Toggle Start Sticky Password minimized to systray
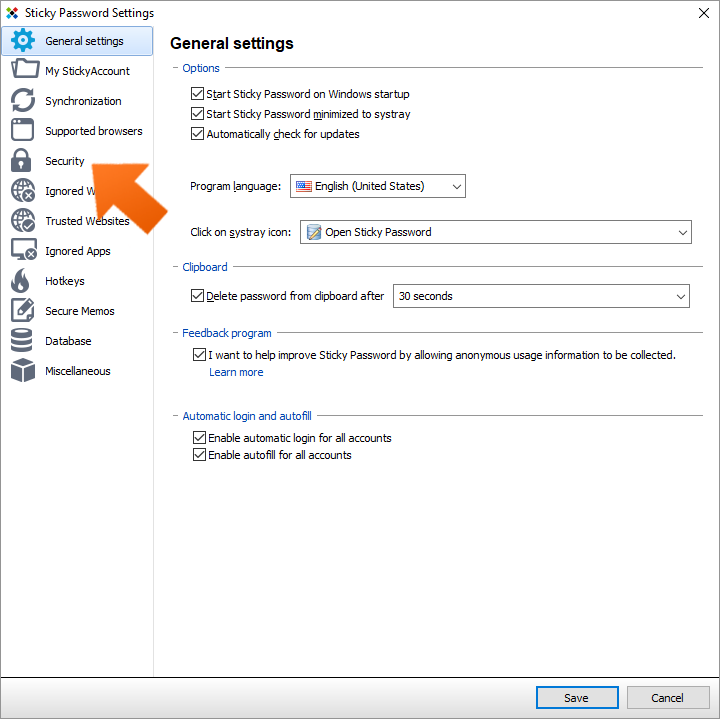720x719 pixels. pyautogui.click(x=197, y=113)
